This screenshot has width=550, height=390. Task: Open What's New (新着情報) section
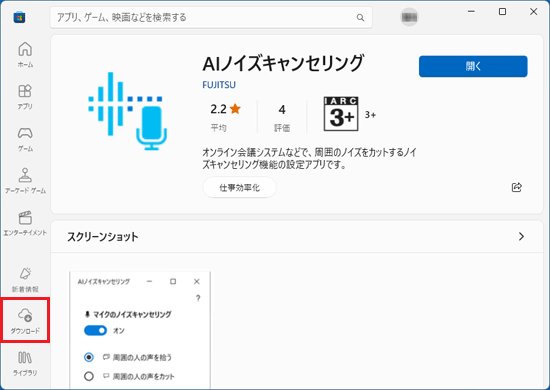coord(25,279)
